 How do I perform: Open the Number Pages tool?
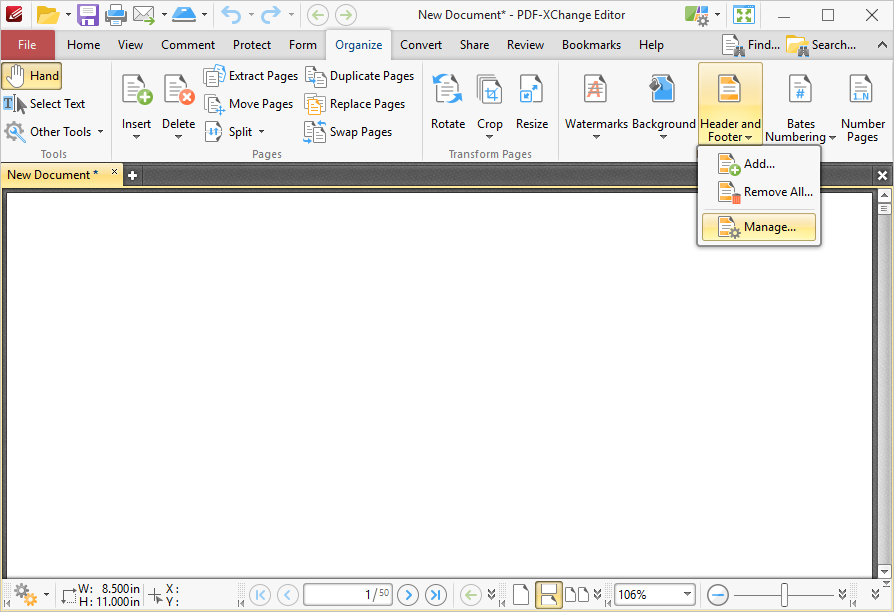(x=861, y=103)
